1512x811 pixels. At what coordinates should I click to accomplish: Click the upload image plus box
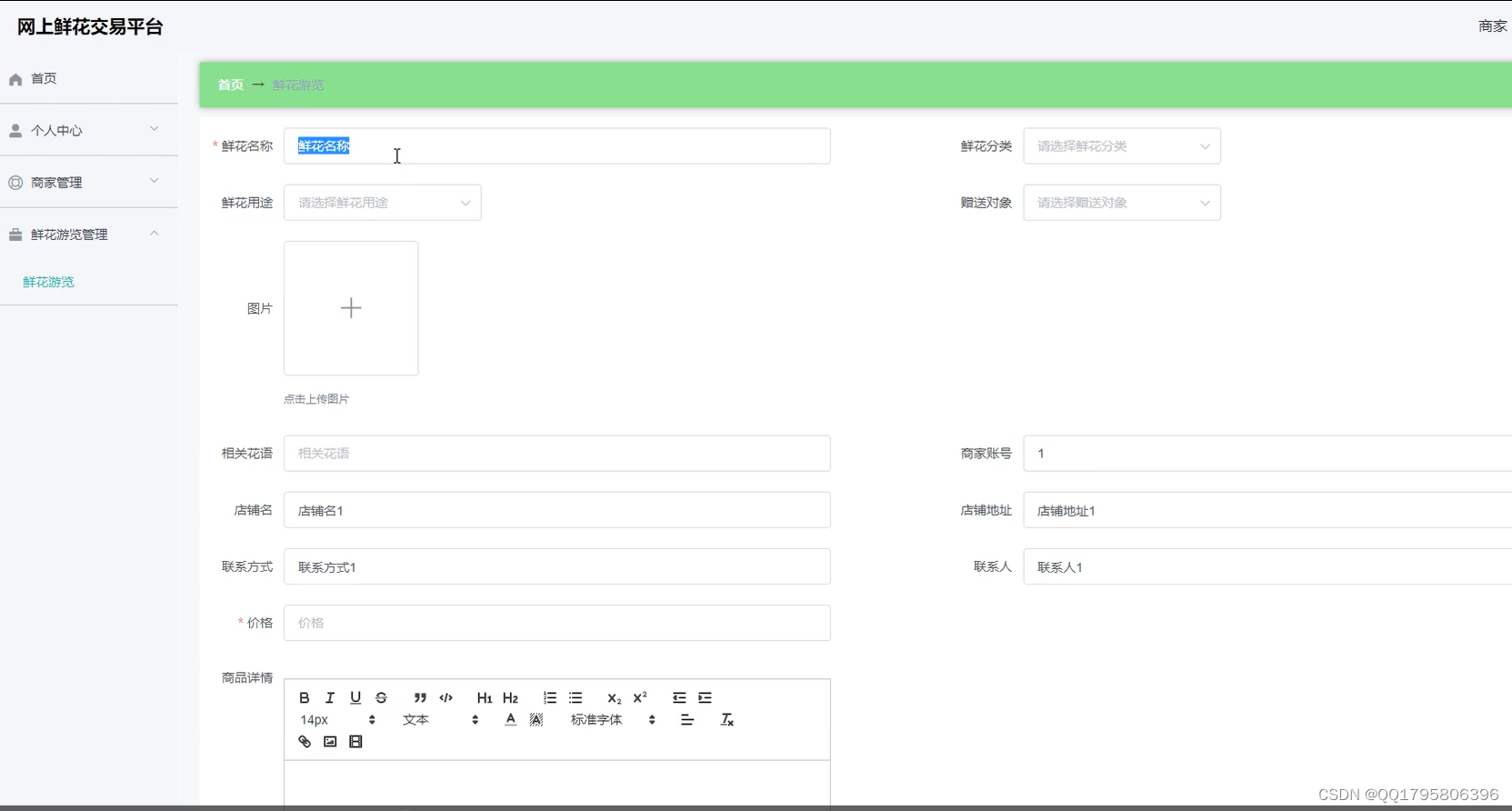tap(351, 308)
